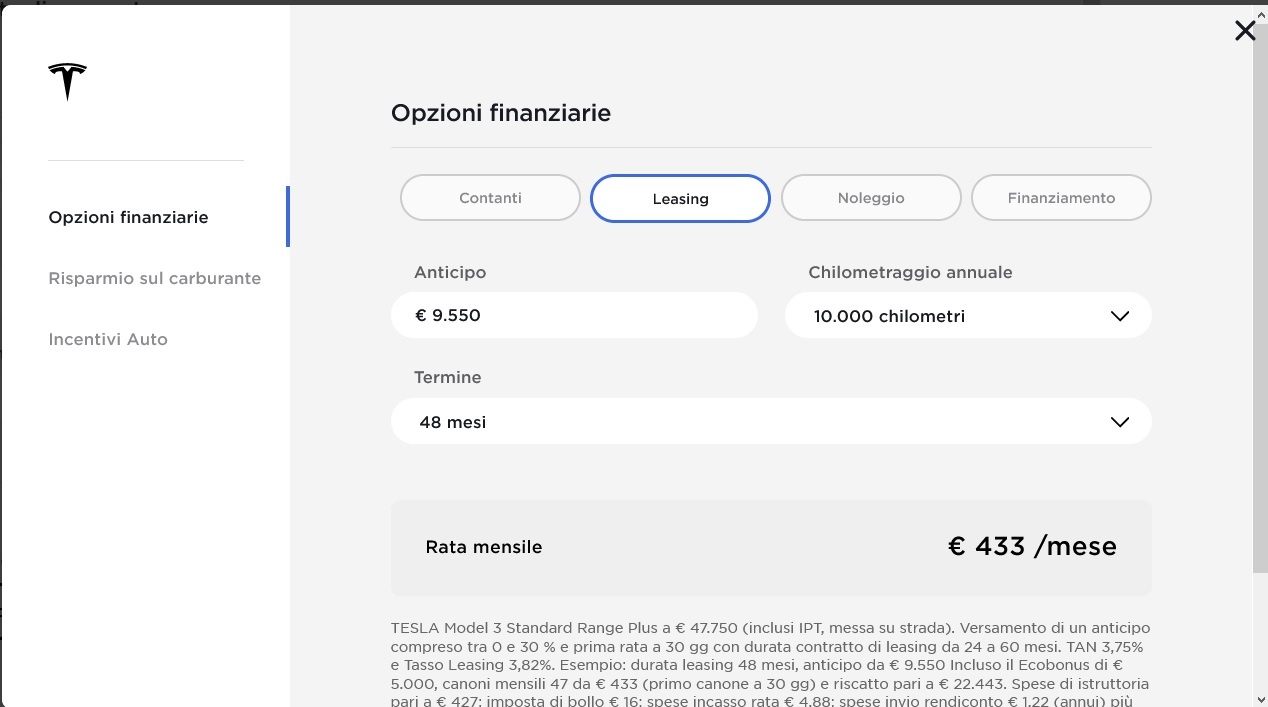Image resolution: width=1268 pixels, height=707 pixels.
Task: Click the chevron on Termine dropdown
Action: (1120, 422)
